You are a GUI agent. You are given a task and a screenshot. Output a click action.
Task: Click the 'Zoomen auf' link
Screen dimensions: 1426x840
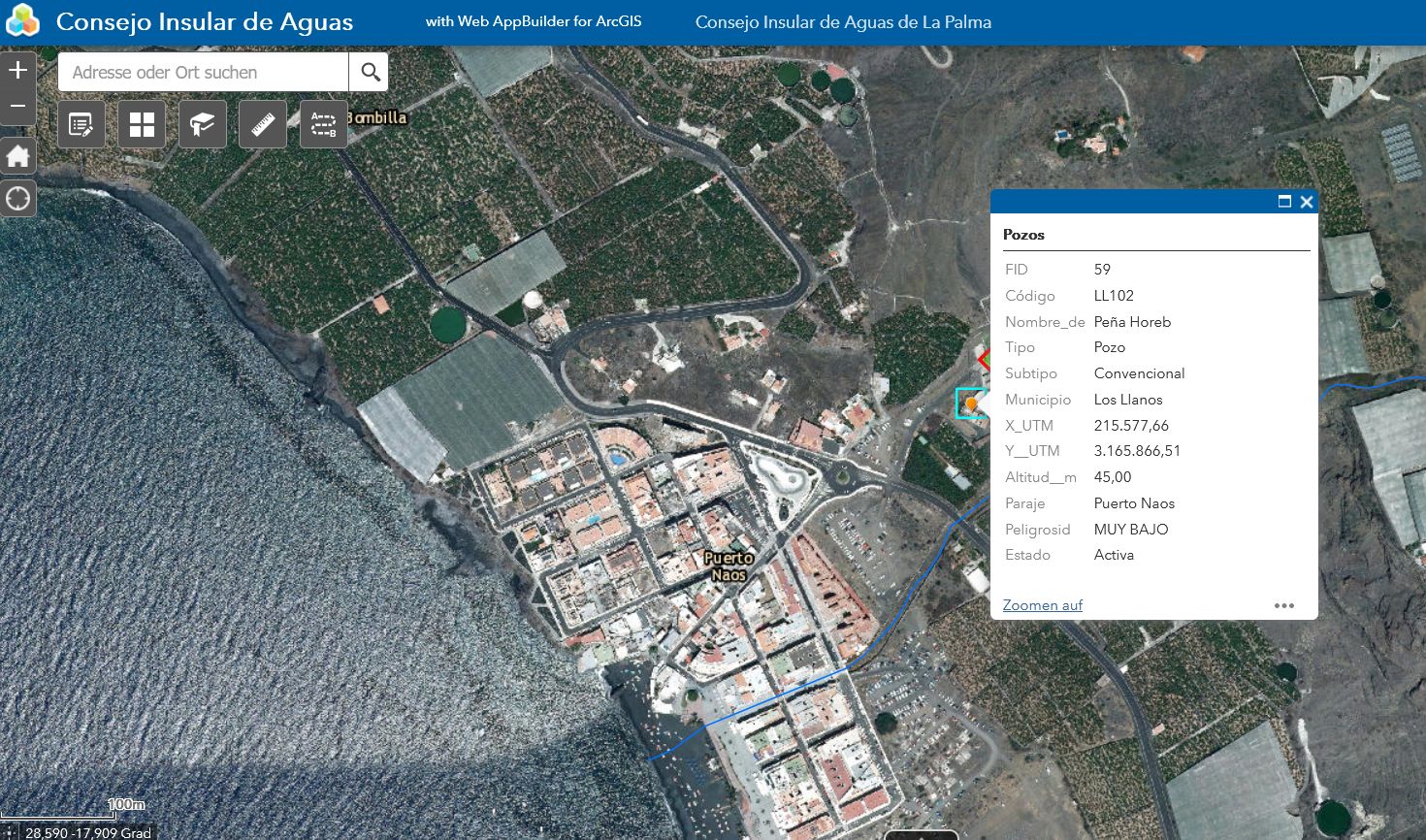(x=1042, y=605)
